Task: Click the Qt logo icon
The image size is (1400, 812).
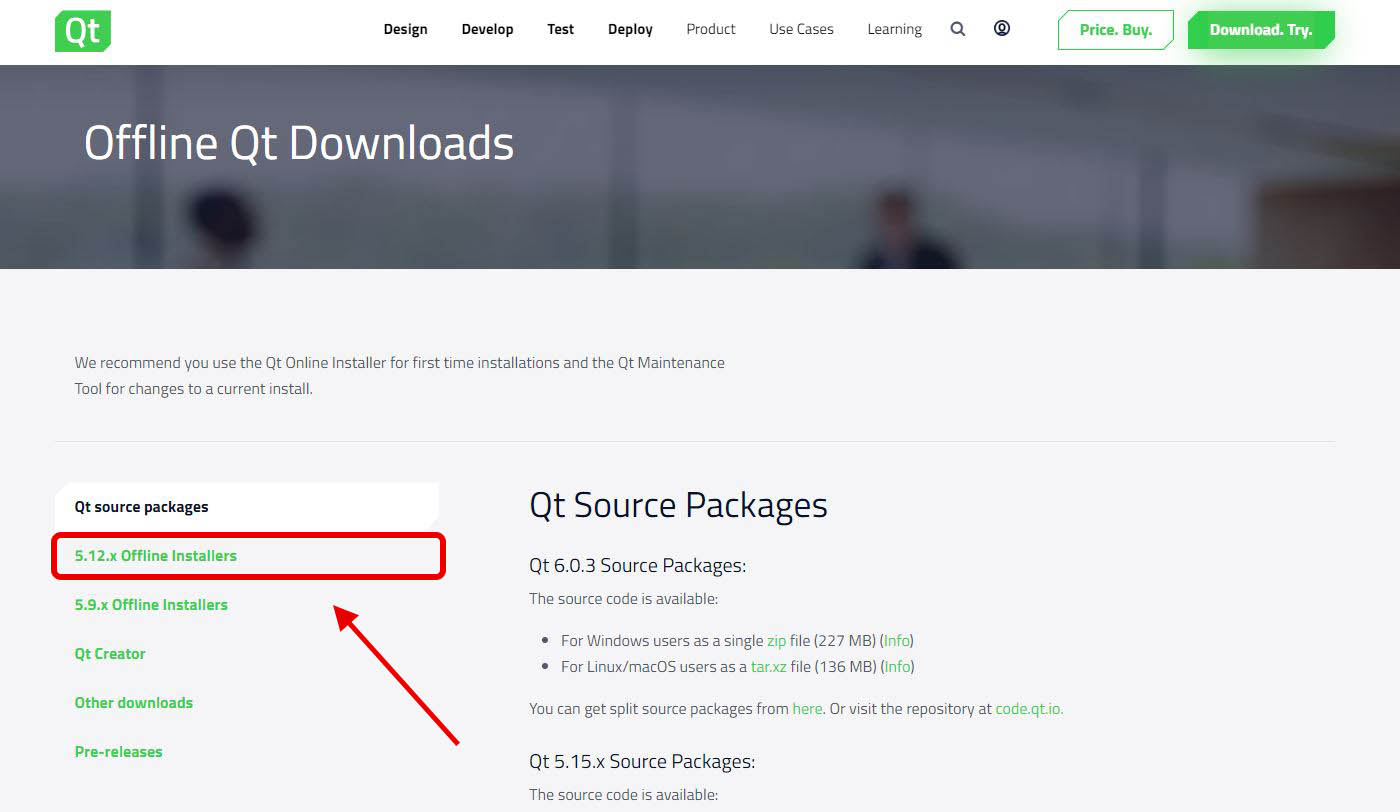Action: (x=83, y=31)
